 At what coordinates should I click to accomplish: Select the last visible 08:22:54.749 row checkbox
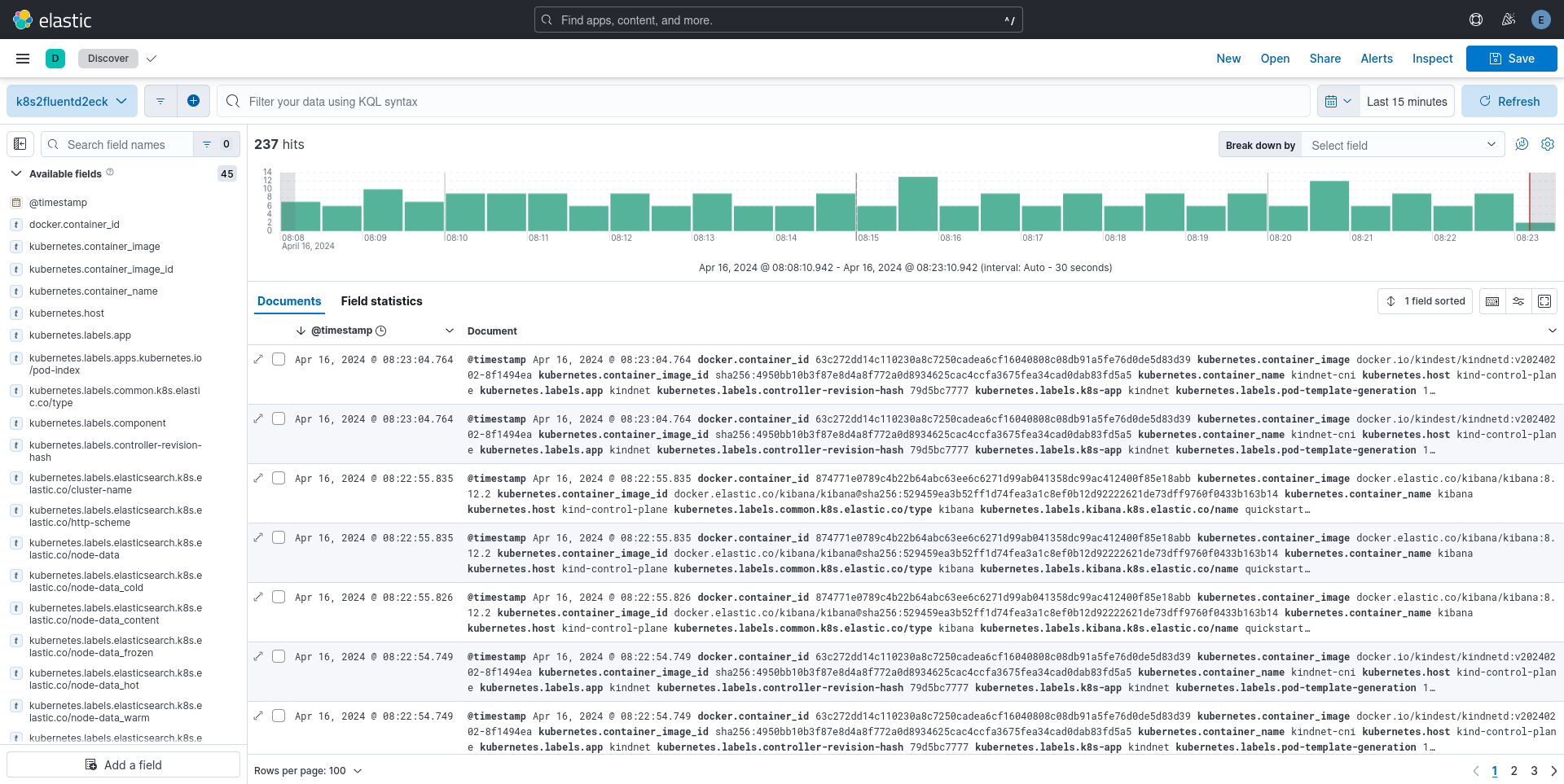(279, 716)
